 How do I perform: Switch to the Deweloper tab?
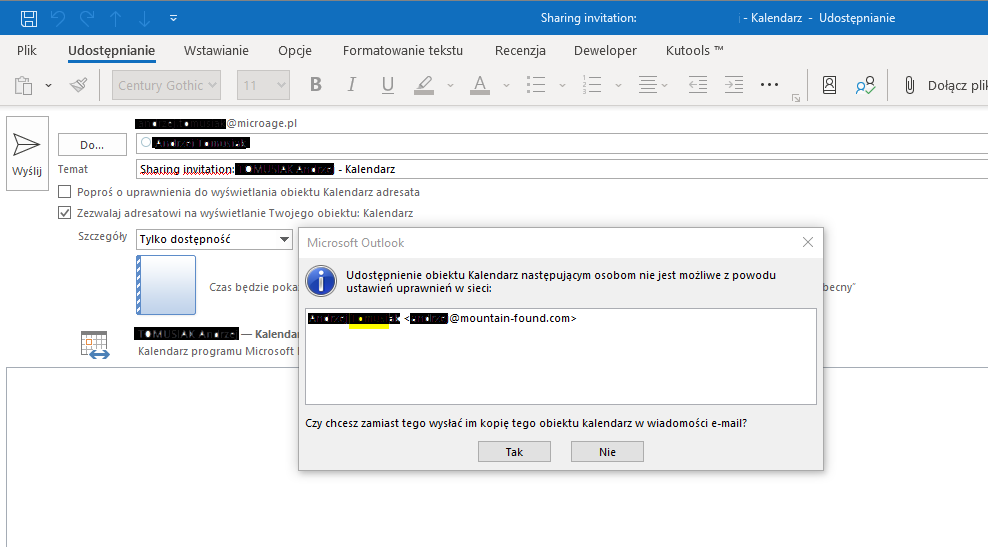click(x=605, y=50)
